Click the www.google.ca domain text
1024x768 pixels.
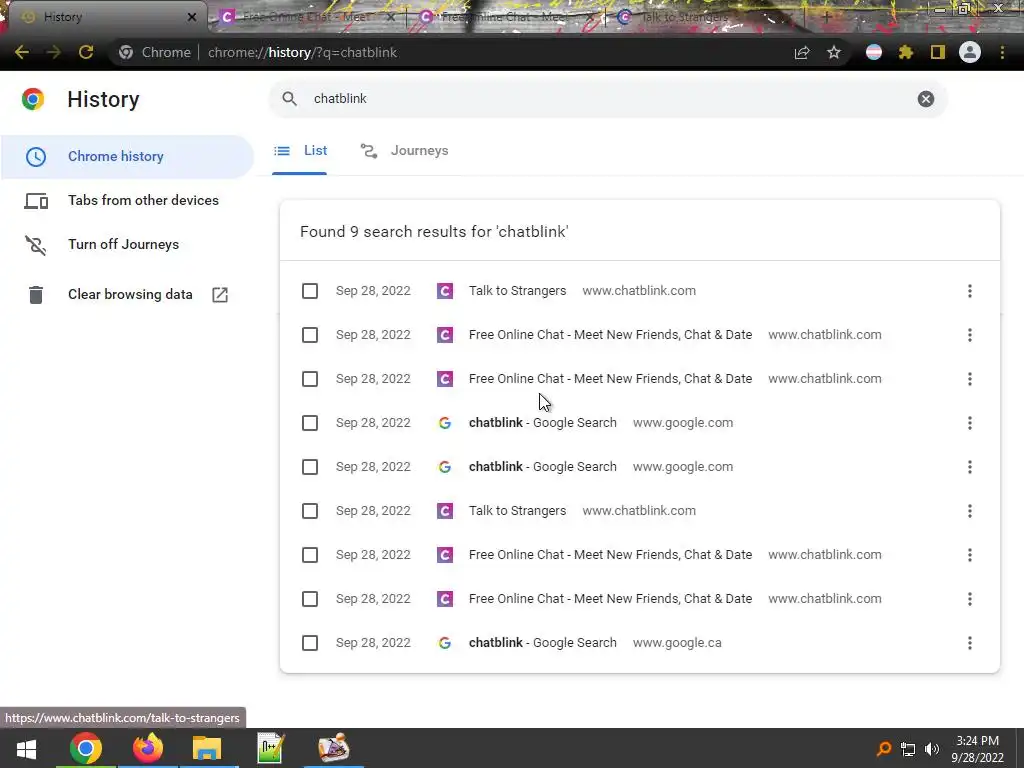point(677,643)
